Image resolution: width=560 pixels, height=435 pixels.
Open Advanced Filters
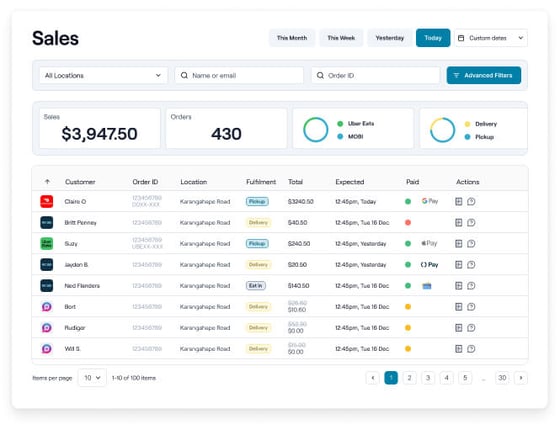[x=484, y=75]
